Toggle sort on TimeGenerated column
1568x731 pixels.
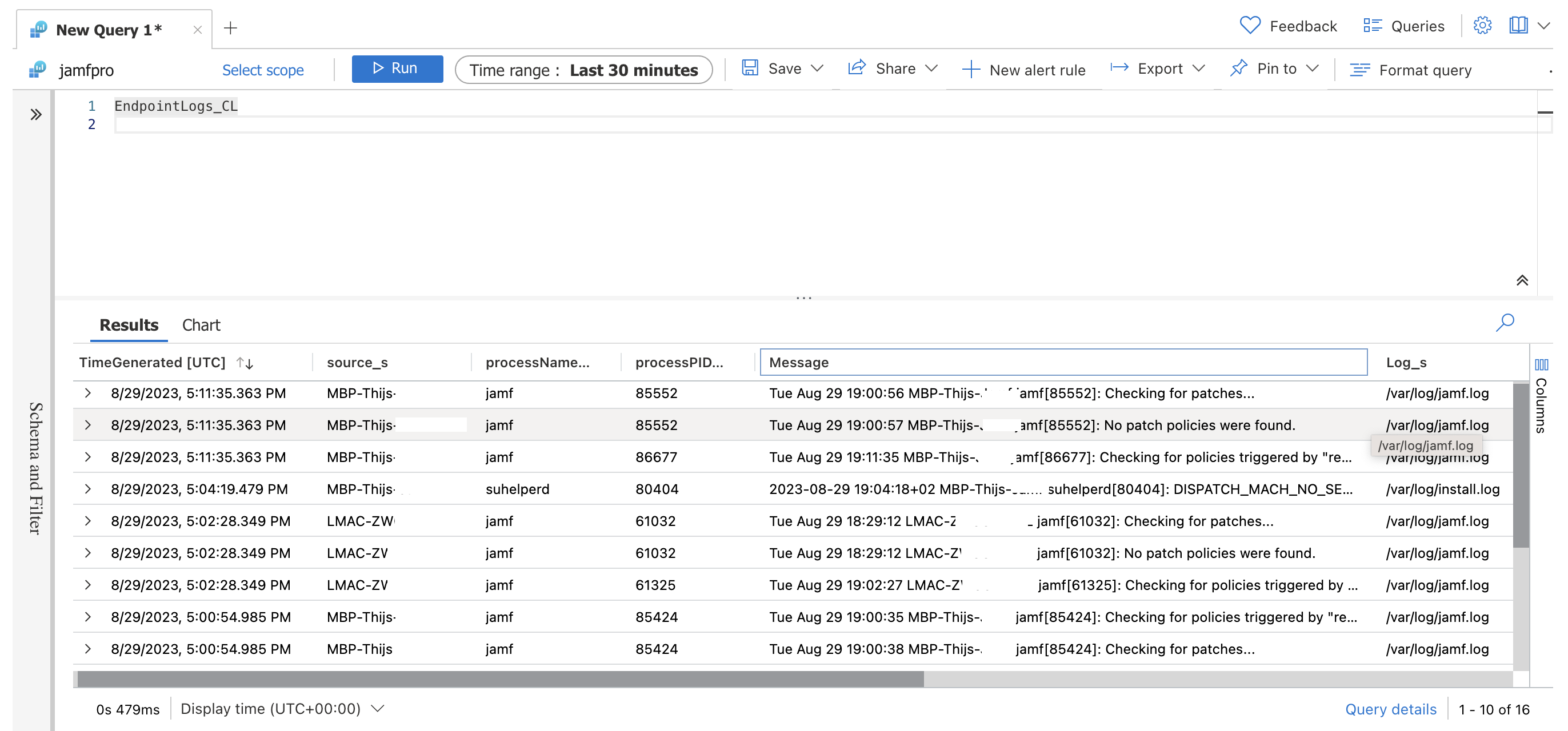[245, 363]
